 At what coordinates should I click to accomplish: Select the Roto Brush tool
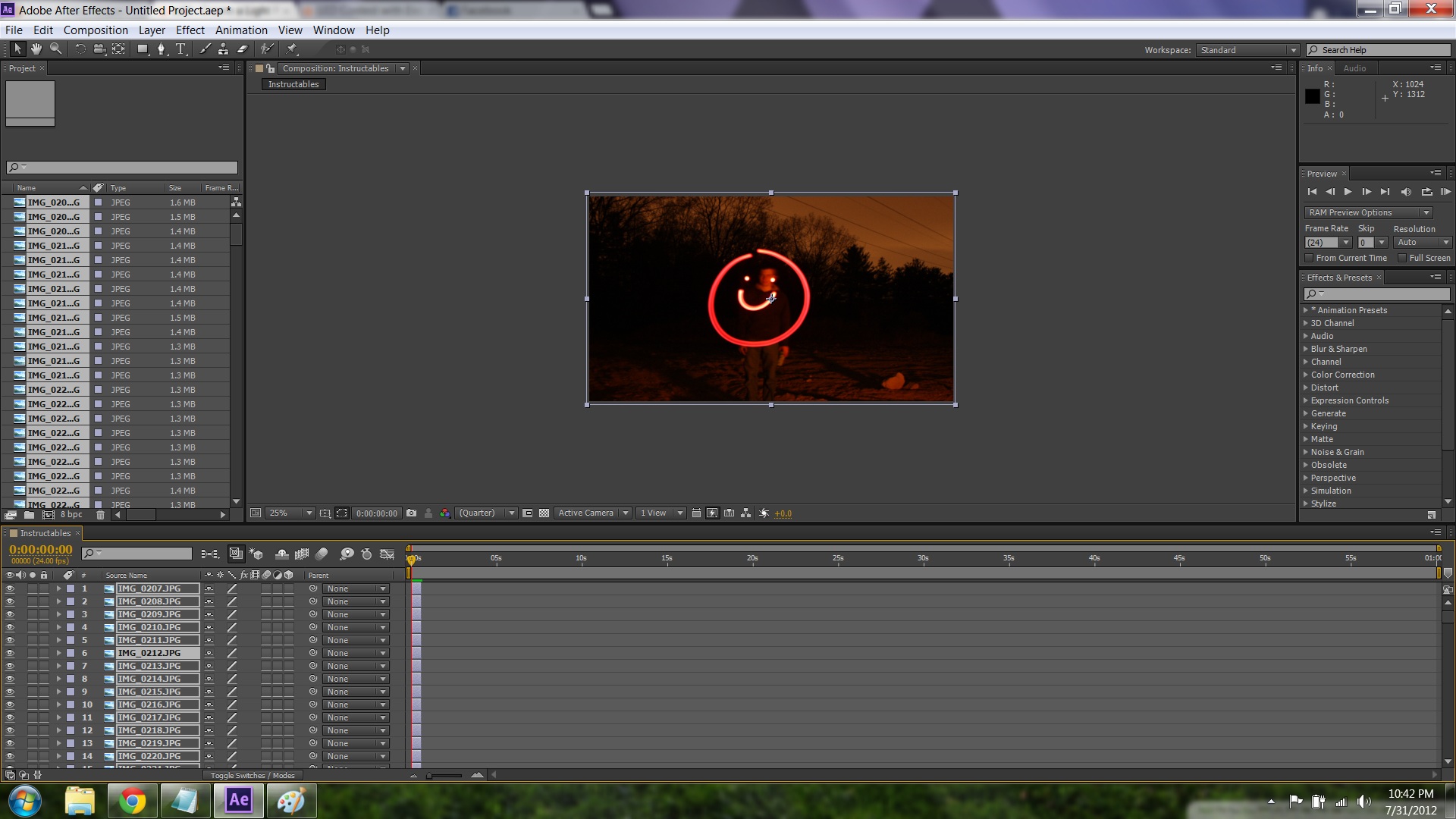(267, 49)
